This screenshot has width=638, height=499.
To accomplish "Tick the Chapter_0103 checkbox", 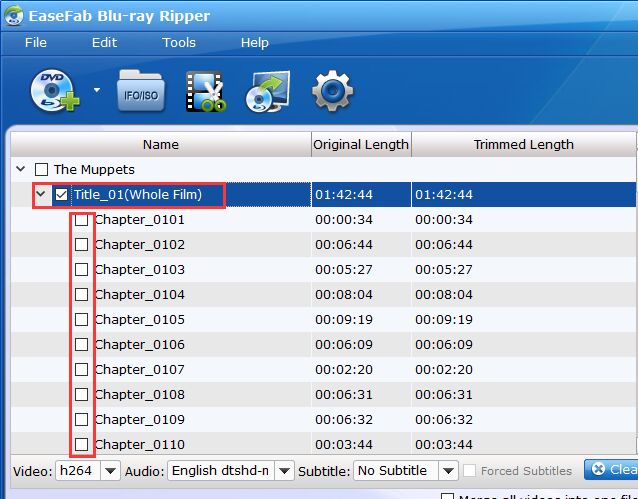I will tap(81, 269).
